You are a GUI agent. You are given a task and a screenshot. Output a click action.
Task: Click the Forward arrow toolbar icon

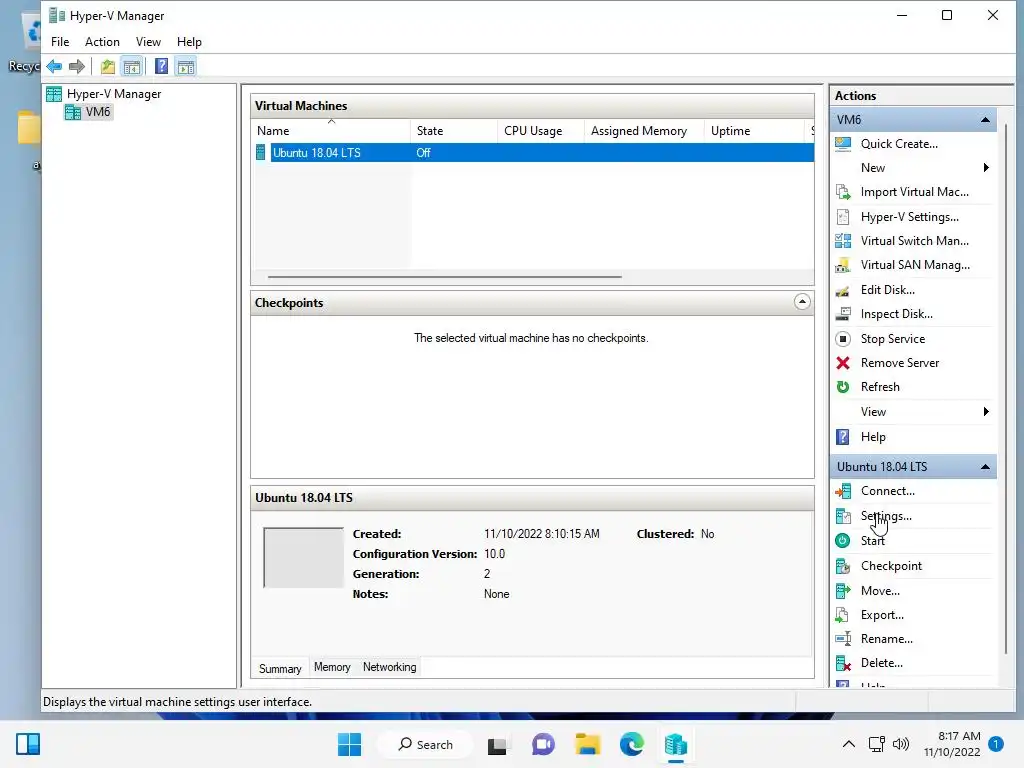tap(77, 66)
